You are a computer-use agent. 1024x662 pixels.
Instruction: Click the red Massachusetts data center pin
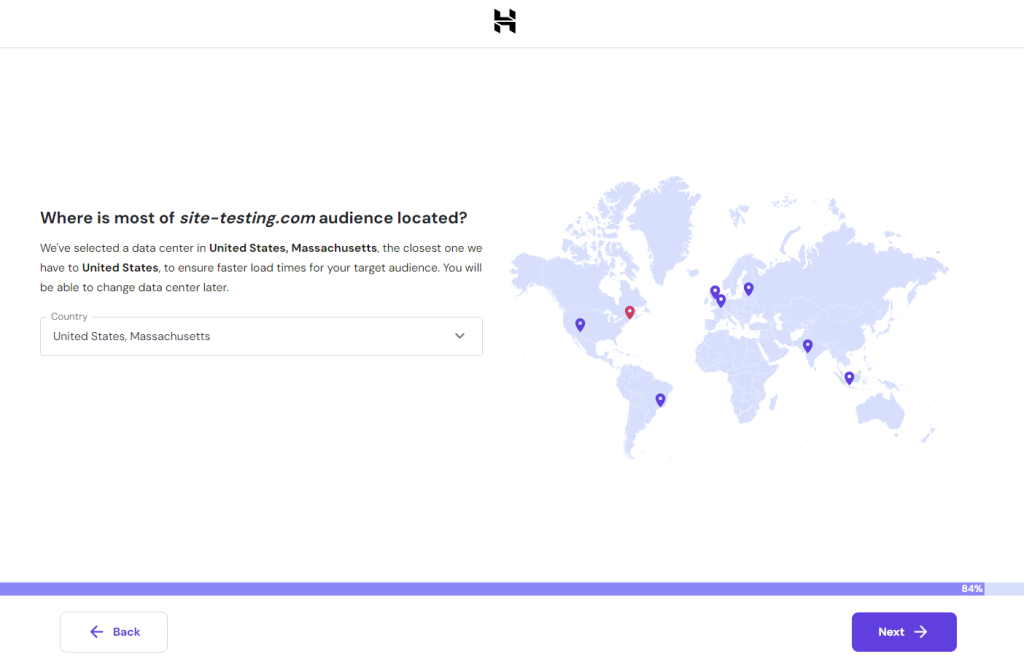tap(630, 311)
